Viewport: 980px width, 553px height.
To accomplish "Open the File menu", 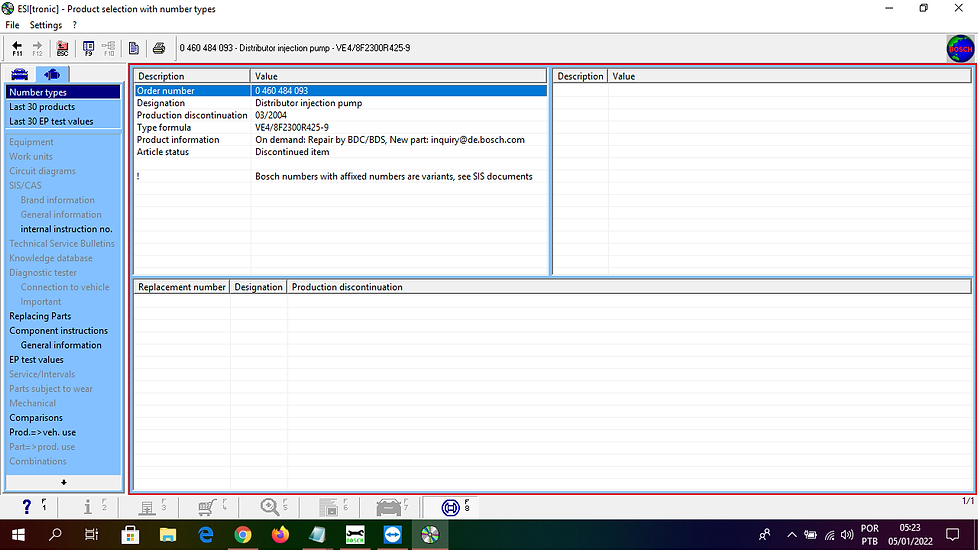I will tap(12, 25).
